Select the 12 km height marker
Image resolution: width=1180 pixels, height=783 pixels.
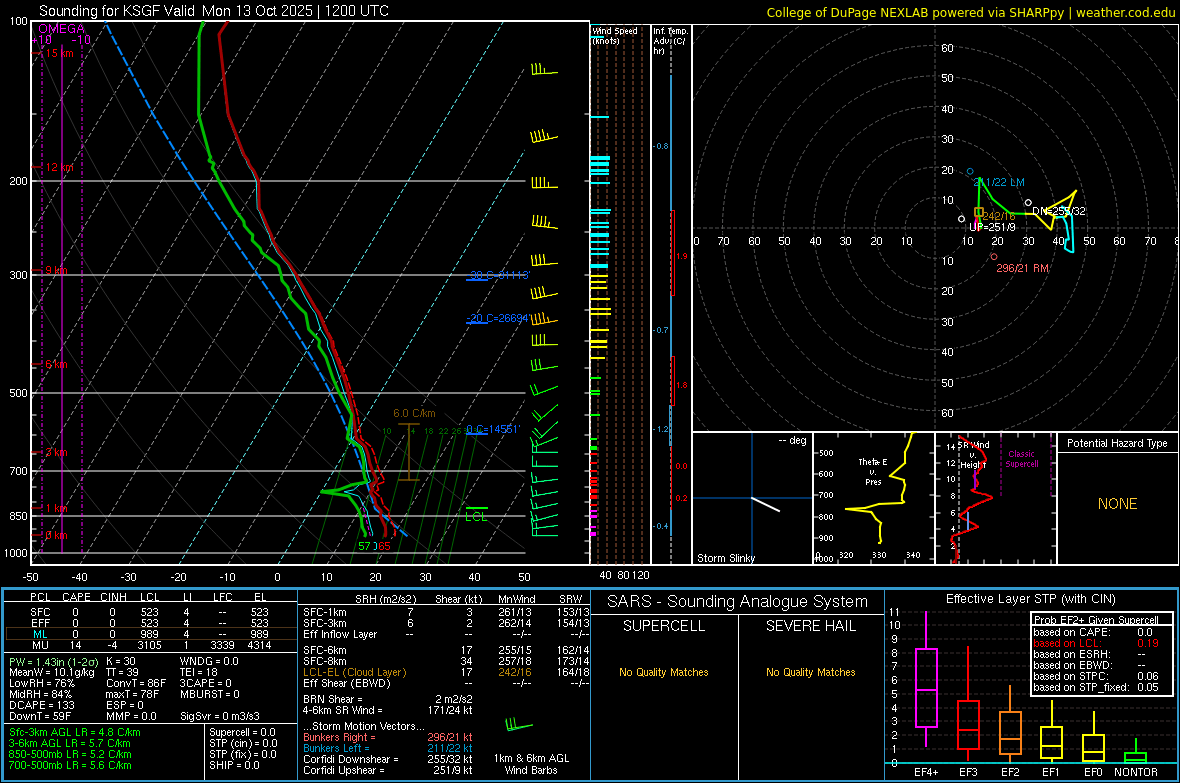(59, 167)
